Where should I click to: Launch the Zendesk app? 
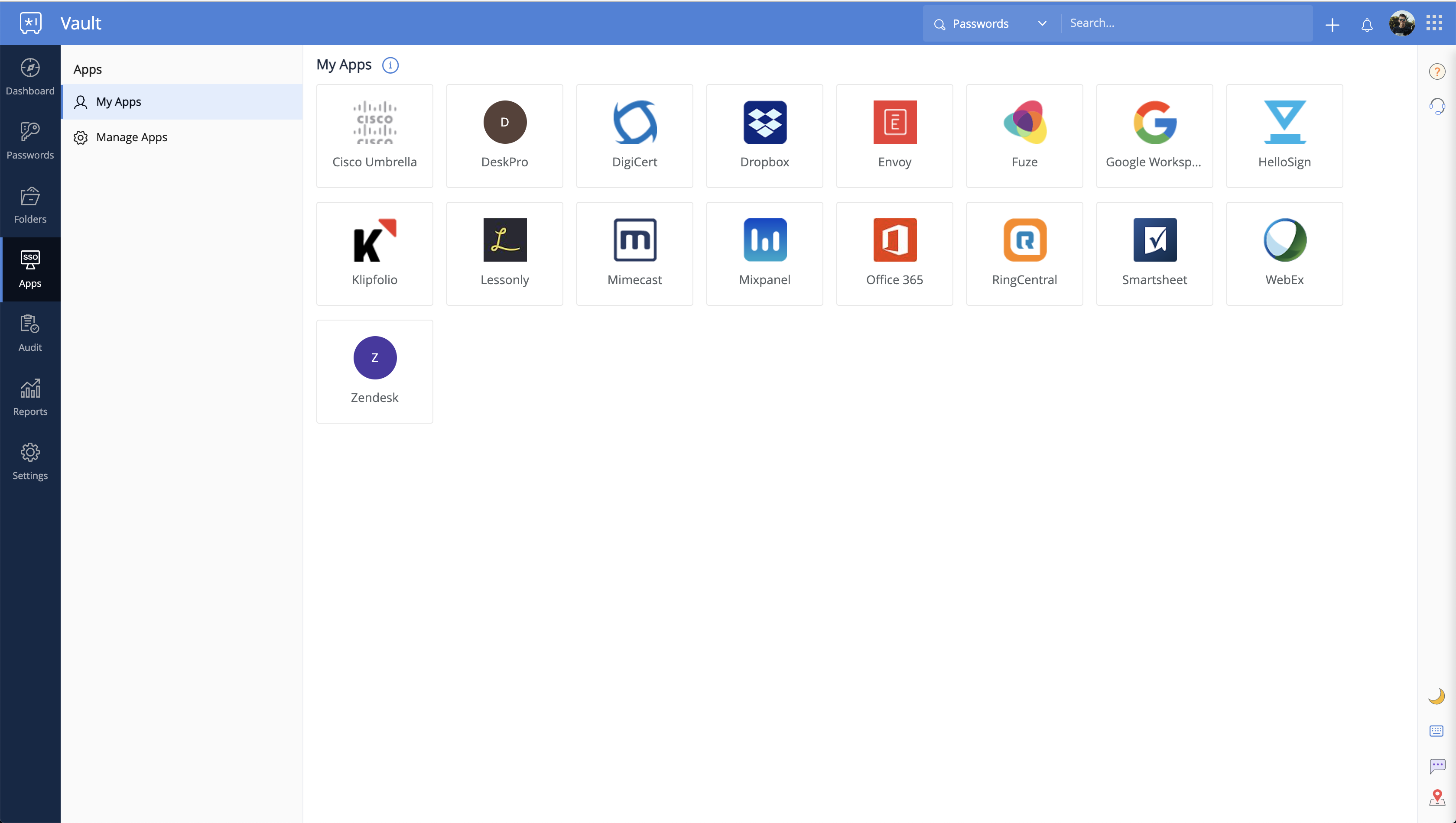[x=374, y=371]
